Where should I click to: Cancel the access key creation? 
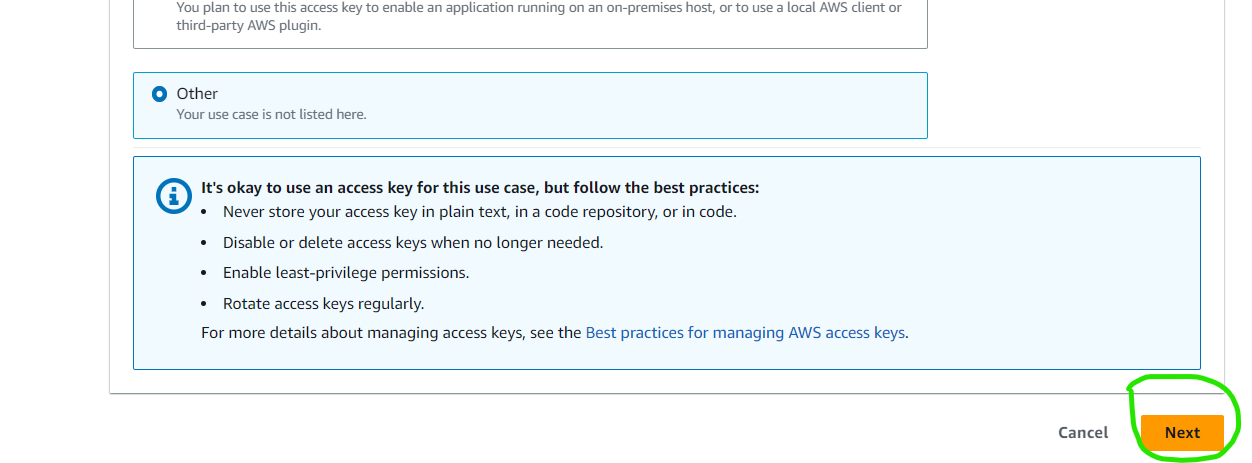(1083, 433)
